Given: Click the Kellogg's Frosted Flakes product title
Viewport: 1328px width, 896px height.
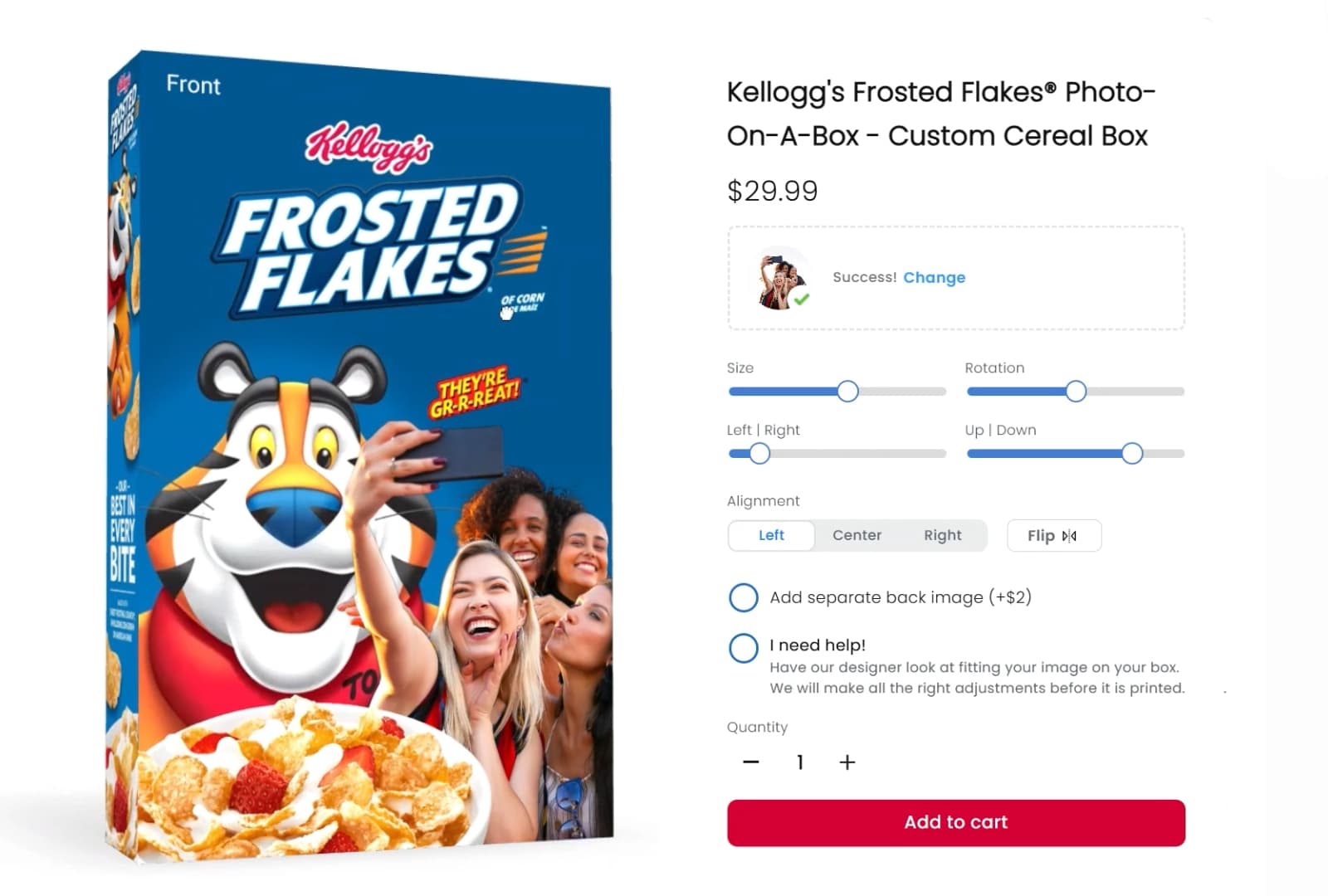Looking at the screenshot, I should point(940,114).
